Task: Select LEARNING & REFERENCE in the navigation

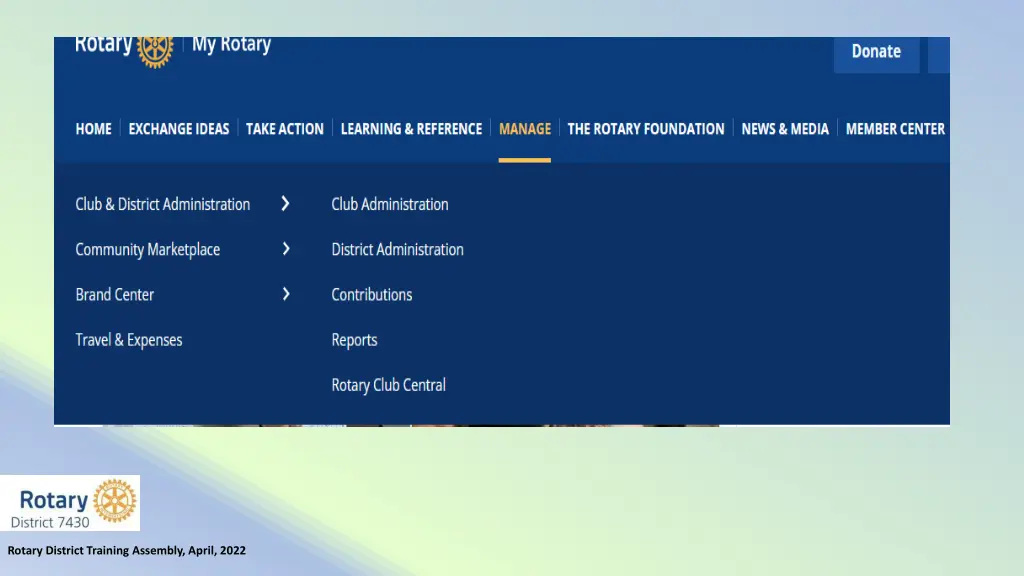Action: coord(411,129)
